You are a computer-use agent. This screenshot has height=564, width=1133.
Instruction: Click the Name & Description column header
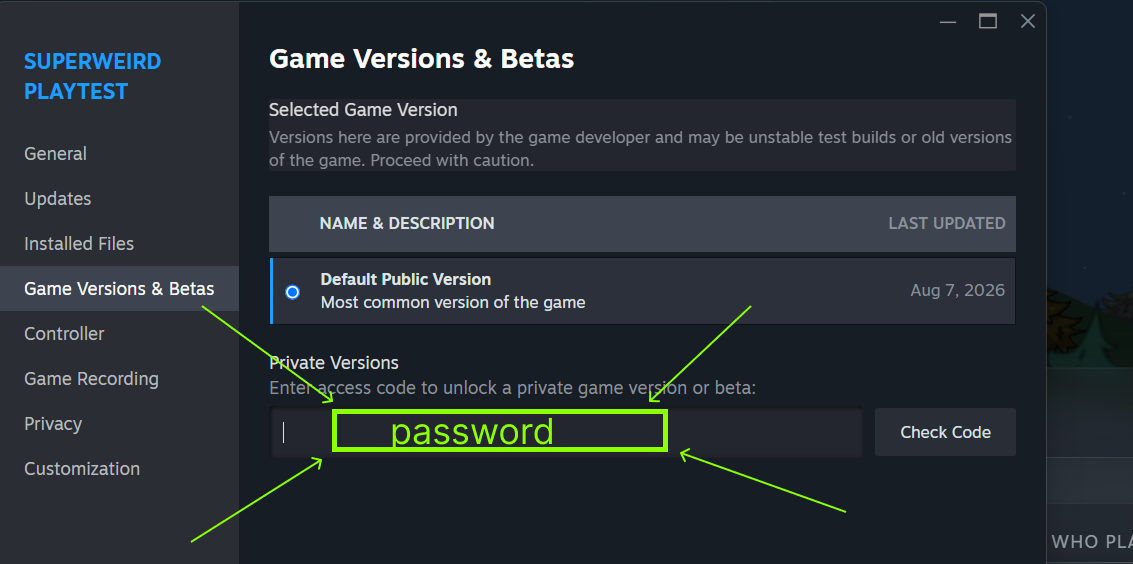point(407,224)
